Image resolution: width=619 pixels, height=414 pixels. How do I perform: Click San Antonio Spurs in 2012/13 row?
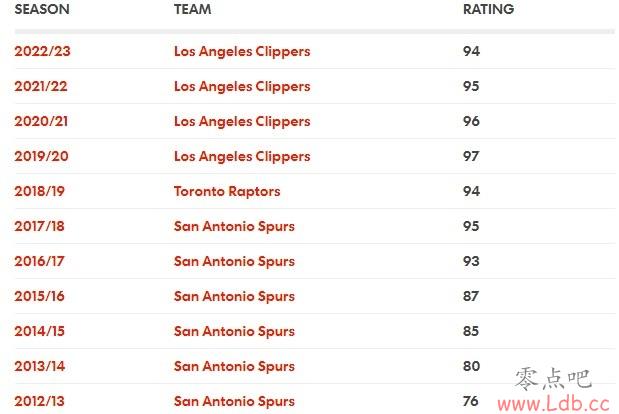click(234, 401)
